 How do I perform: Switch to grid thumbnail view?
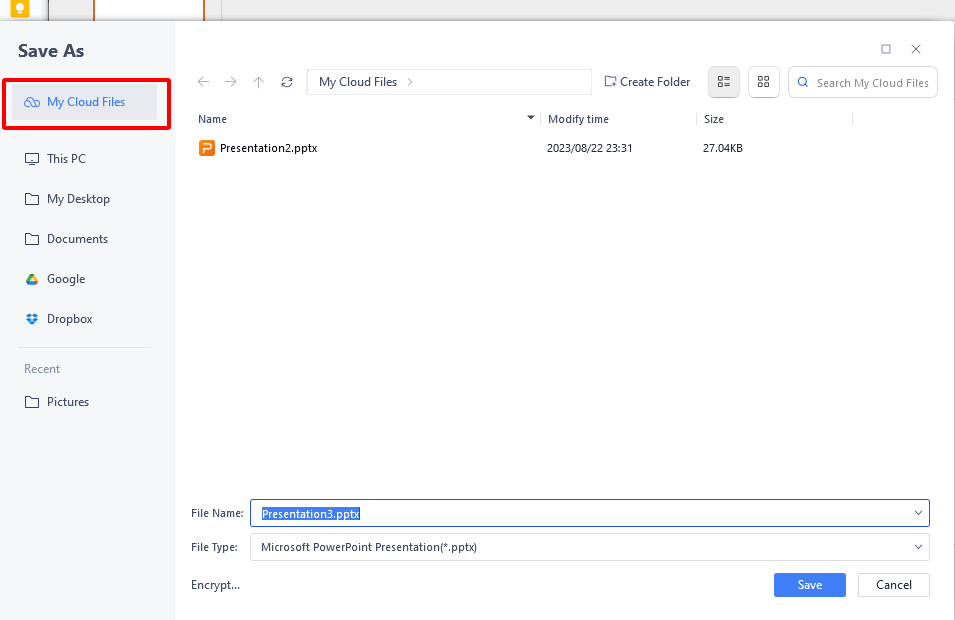pos(764,82)
